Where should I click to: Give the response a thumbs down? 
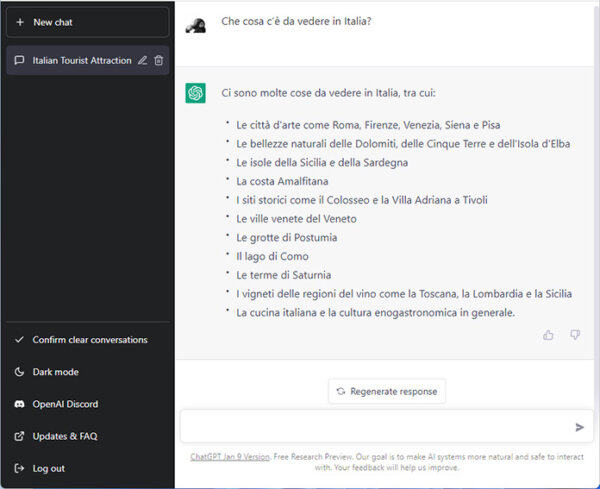(x=575, y=335)
